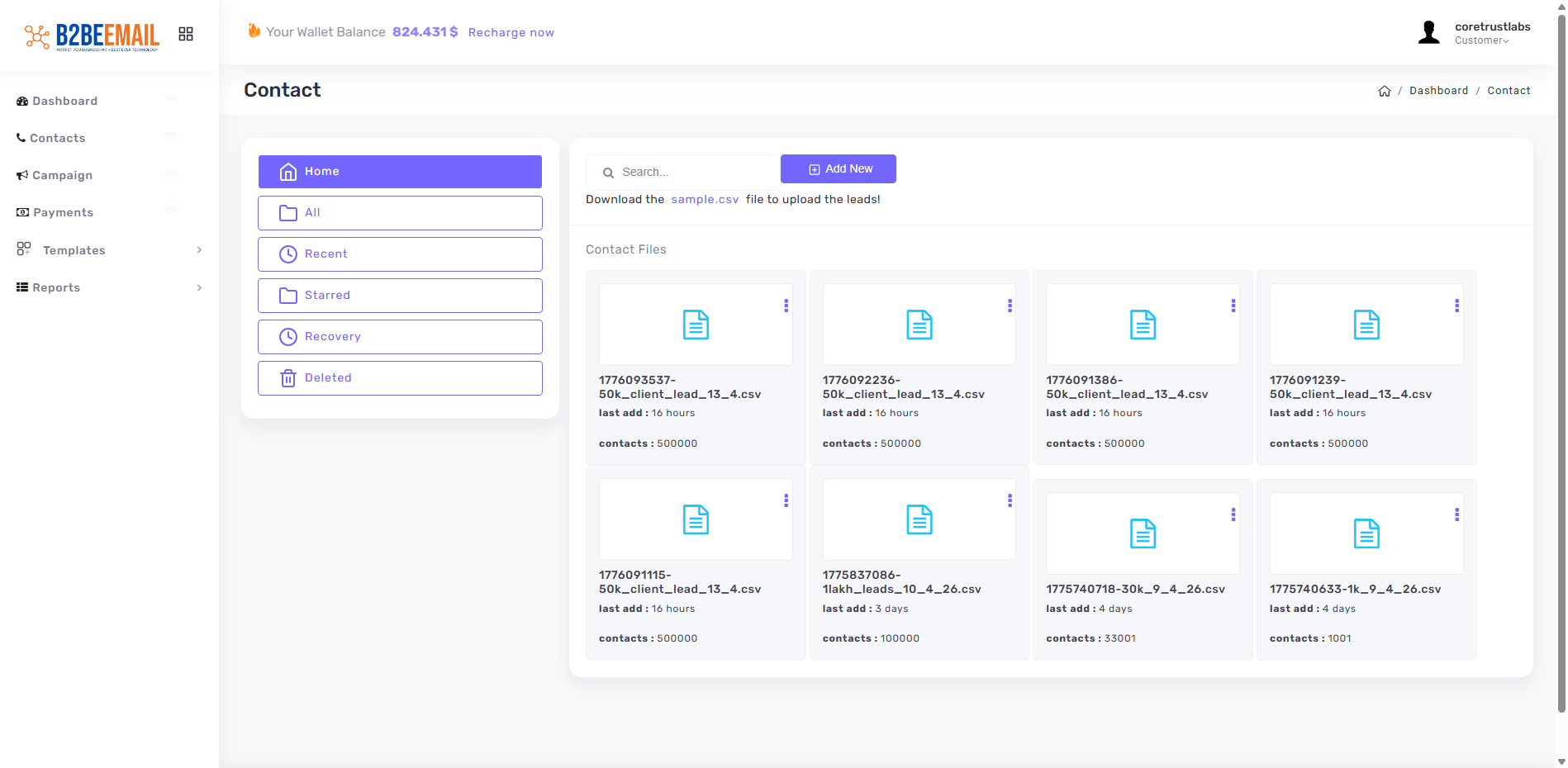Click the user avatar icon
Viewport: 1568px width, 768px height.
[1428, 33]
